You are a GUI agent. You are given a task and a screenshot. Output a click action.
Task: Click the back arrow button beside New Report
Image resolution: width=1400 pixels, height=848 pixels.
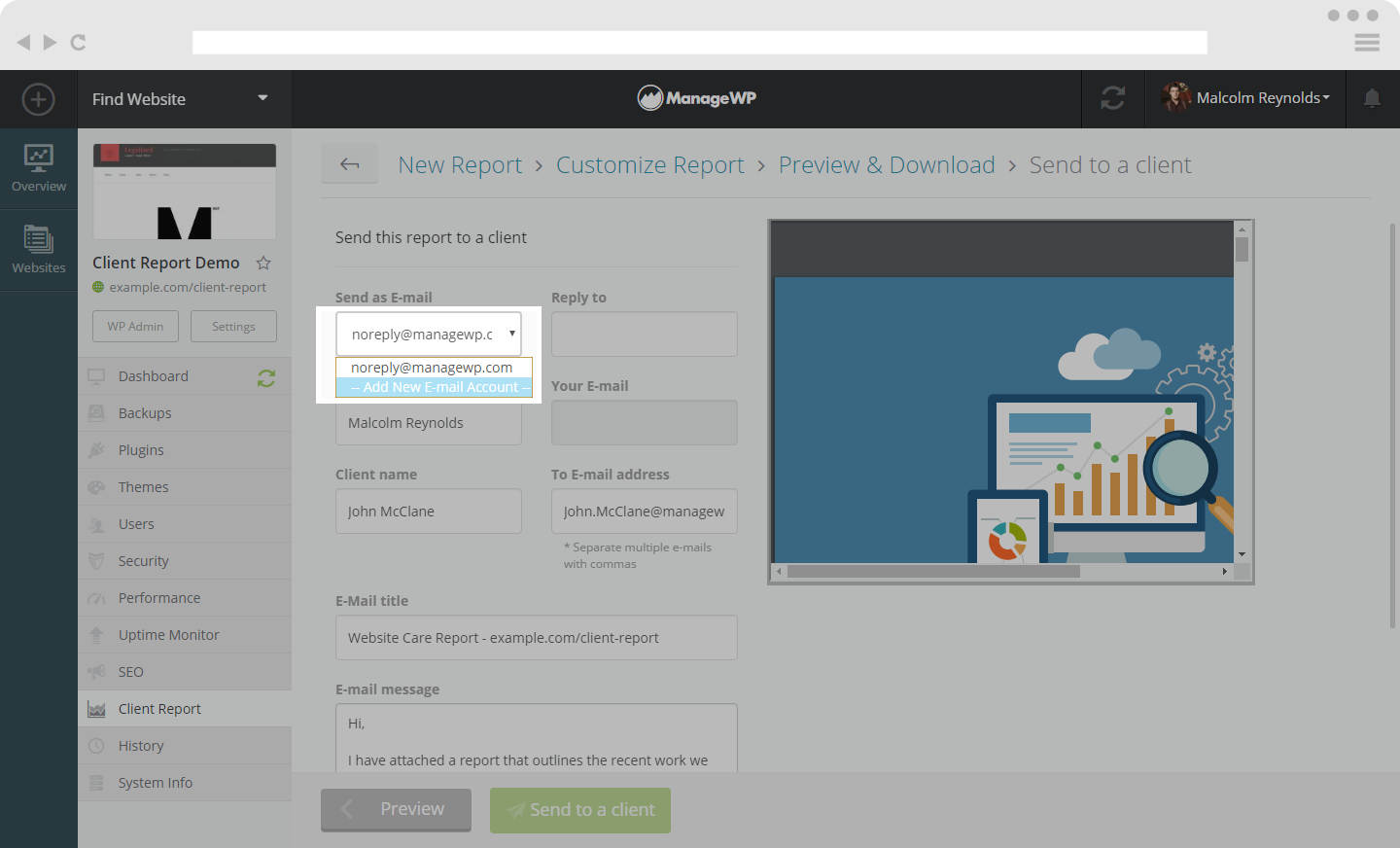click(350, 164)
